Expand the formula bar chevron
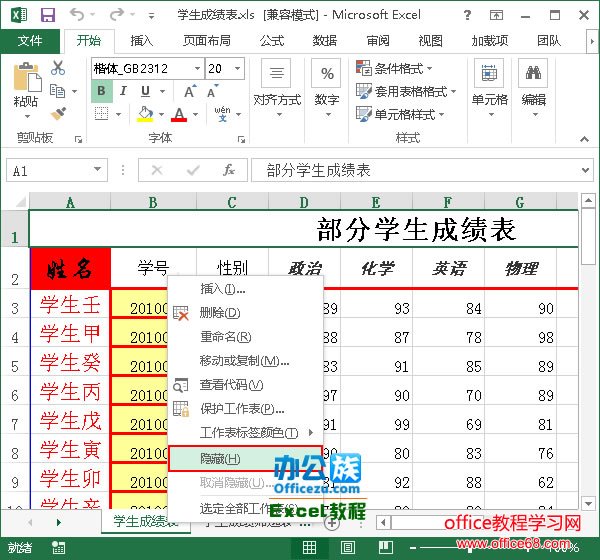 [585, 170]
